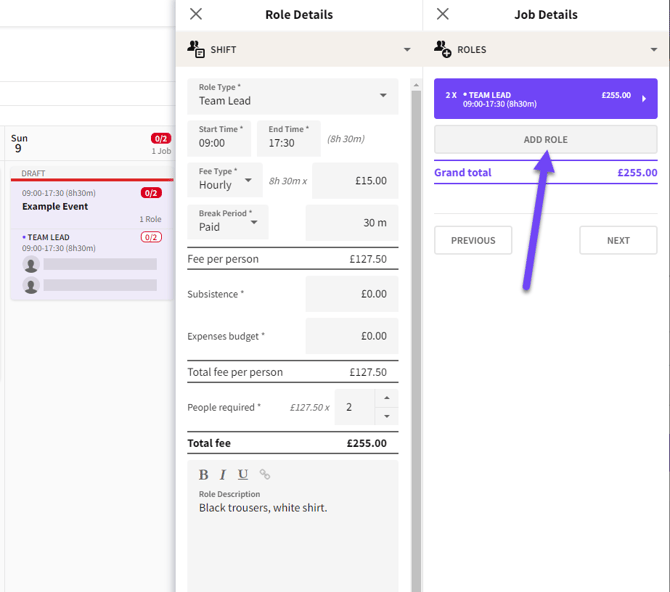
Task: Click the NEXT button
Action: point(618,240)
